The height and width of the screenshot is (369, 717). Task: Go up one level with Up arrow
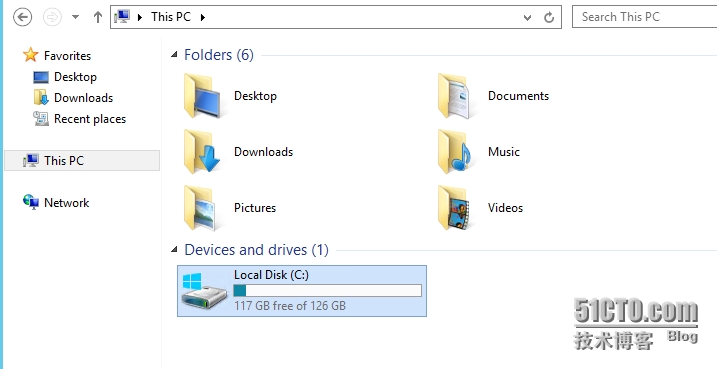pos(97,17)
